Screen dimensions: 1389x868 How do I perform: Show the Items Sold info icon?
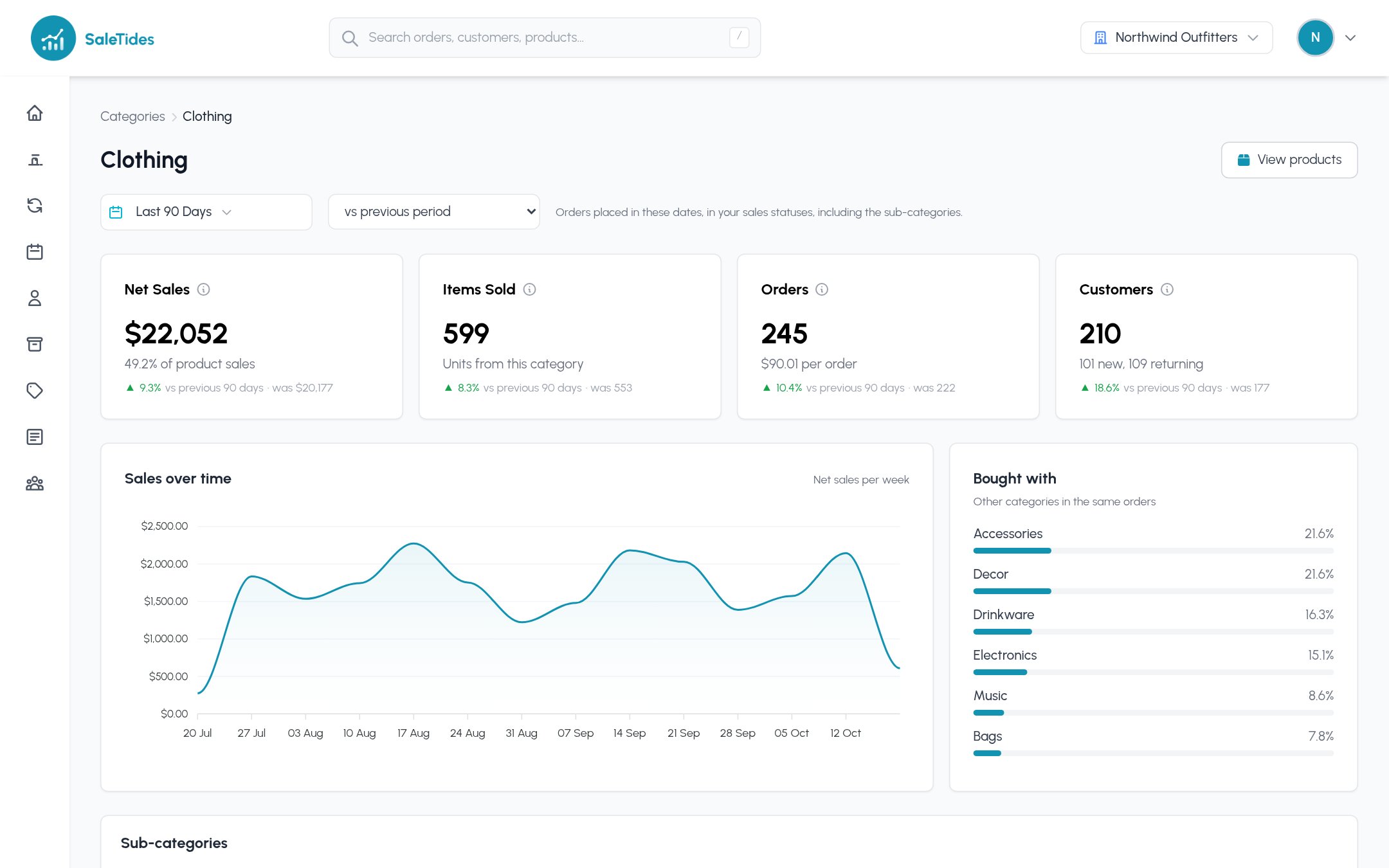click(529, 289)
